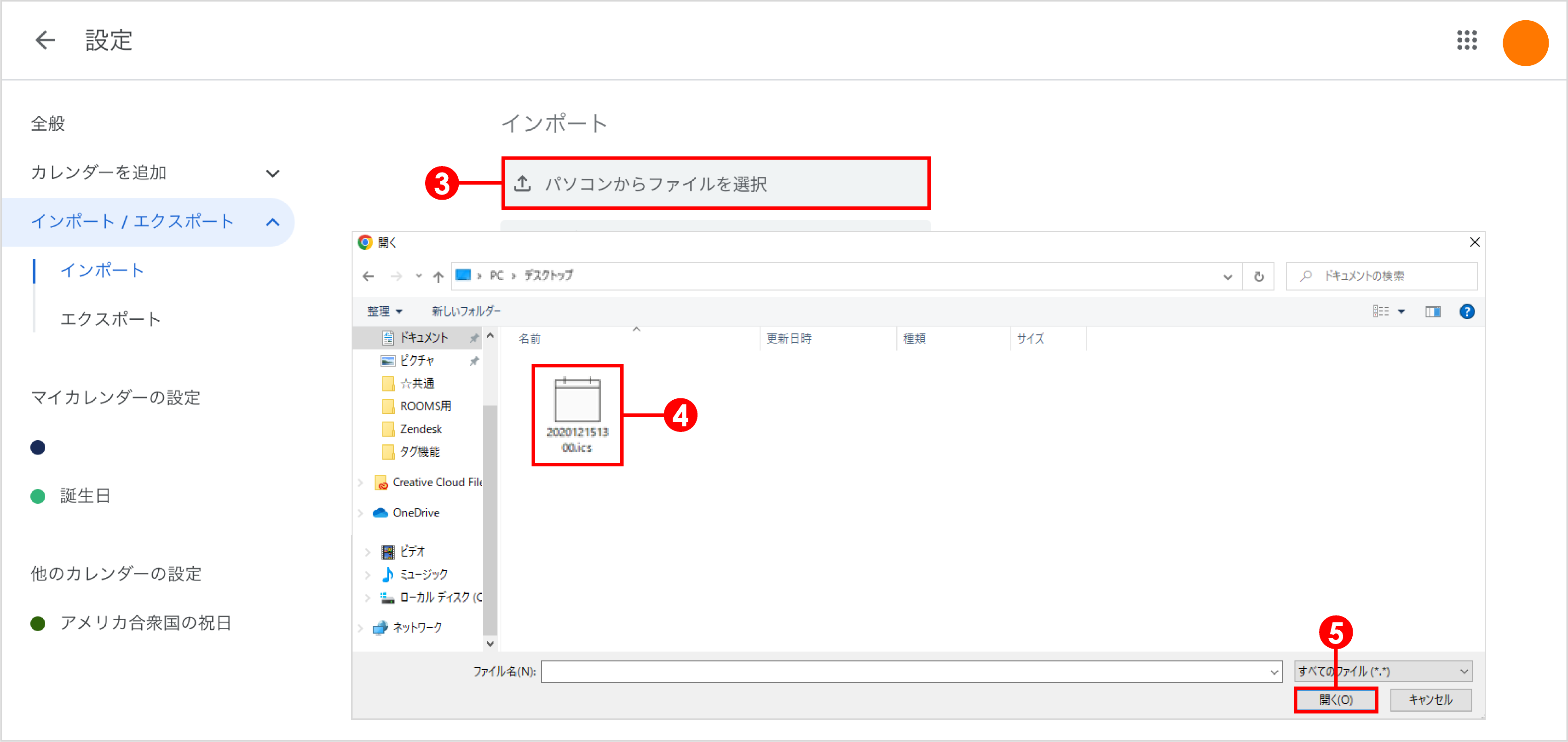Open the カレンダーを追加 chevron
The width and height of the screenshot is (1568, 742).
tap(273, 173)
